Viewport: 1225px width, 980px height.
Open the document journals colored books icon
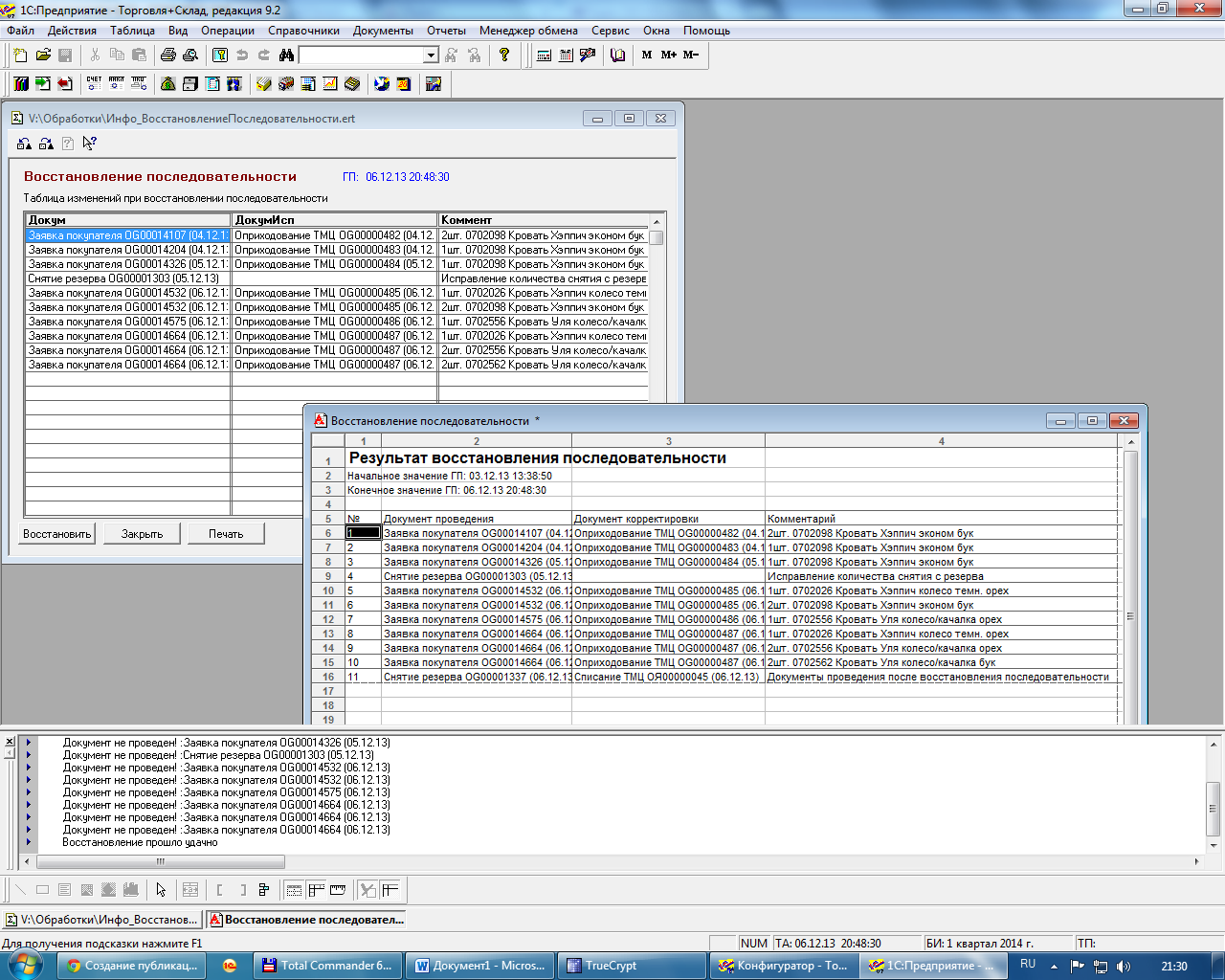coord(21,84)
